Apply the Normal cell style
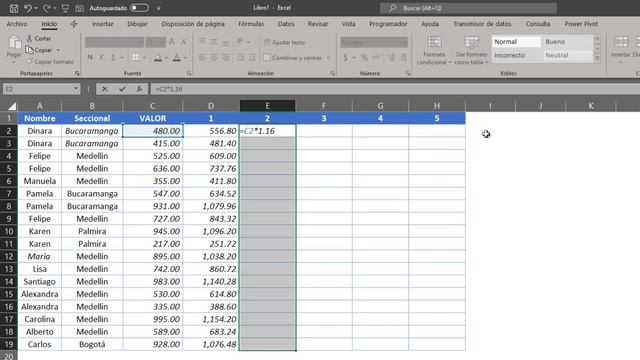The image size is (640, 360). (516, 42)
